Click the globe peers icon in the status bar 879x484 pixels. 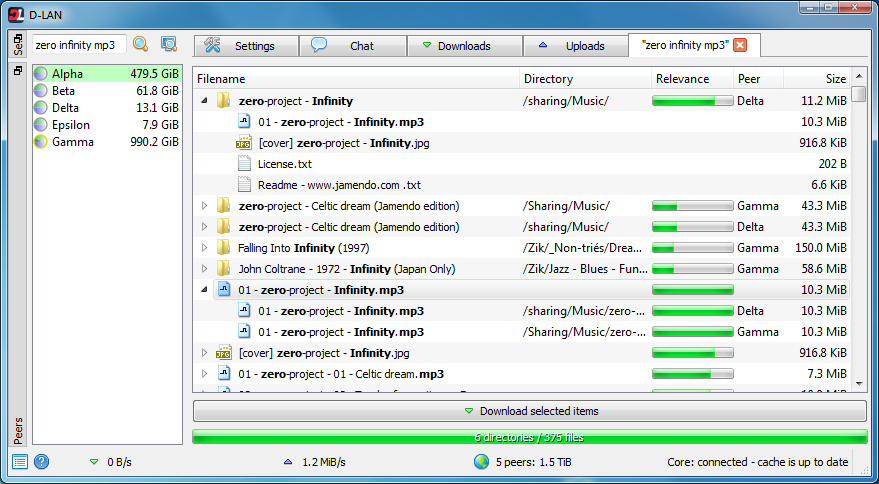[482, 462]
